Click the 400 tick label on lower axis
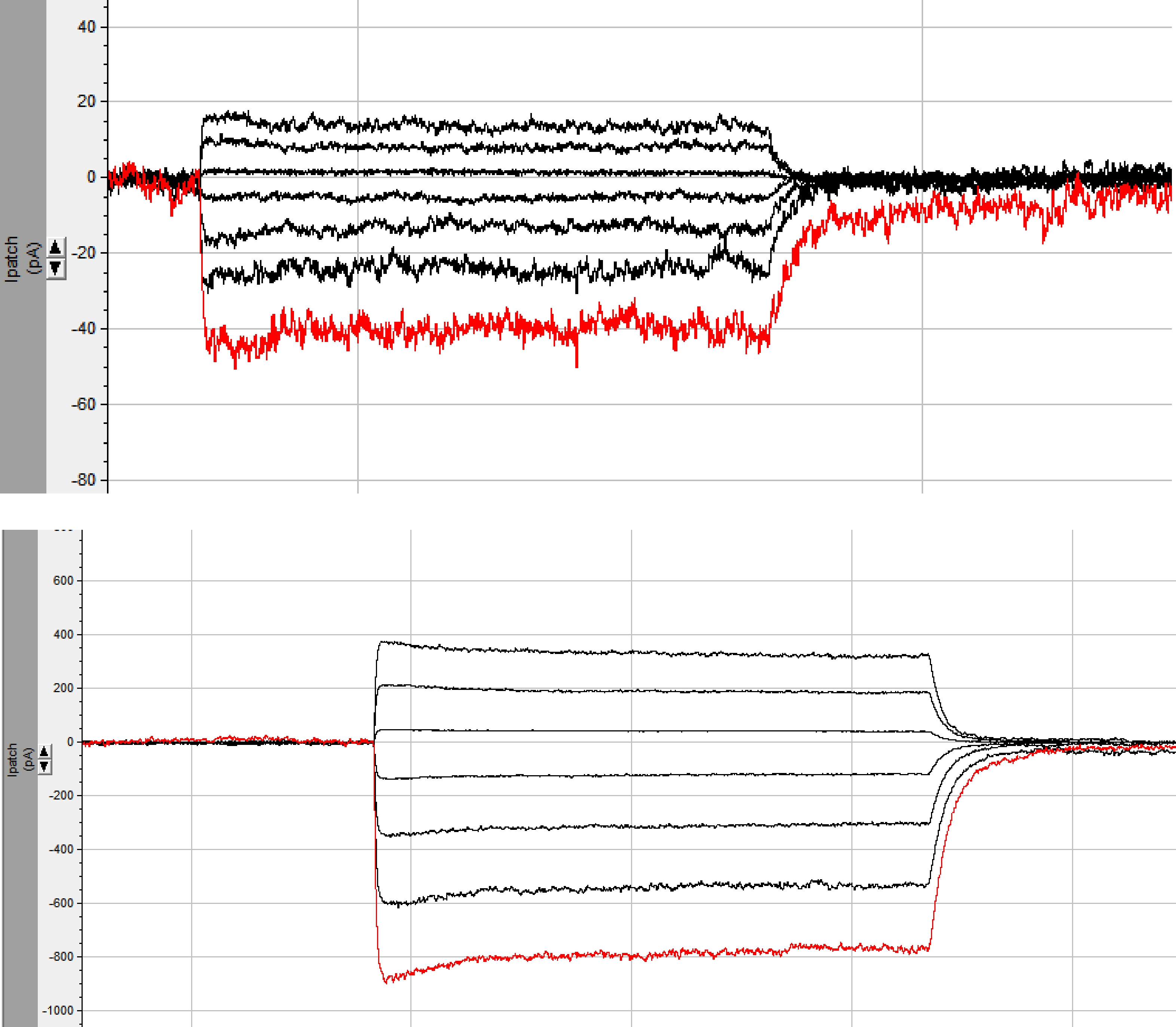This screenshot has width=1176, height=1027. [x=63, y=635]
